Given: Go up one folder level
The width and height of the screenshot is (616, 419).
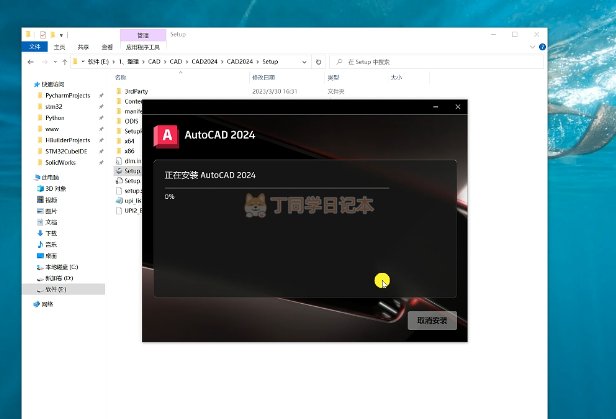Looking at the screenshot, I should 64,62.
